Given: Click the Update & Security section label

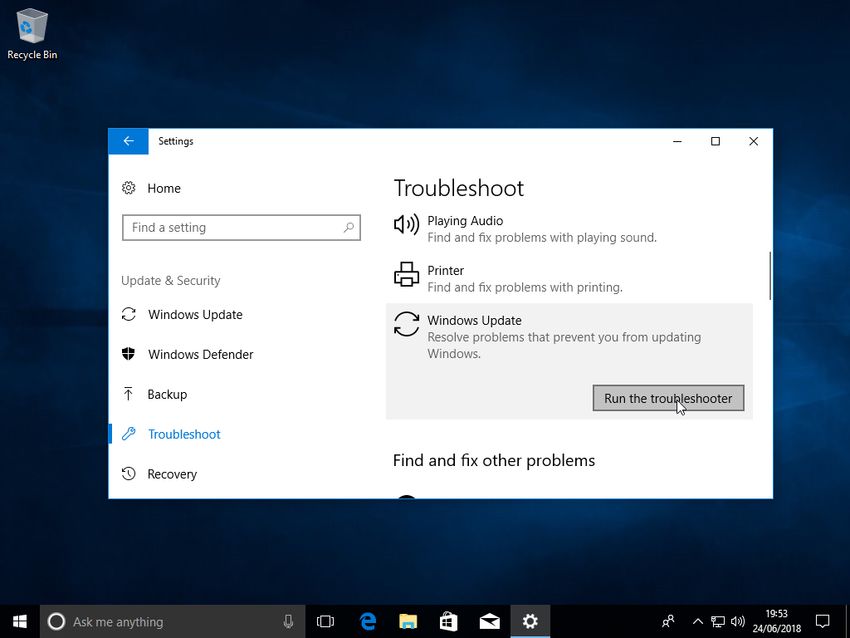Looking at the screenshot, I should (171, 281).
